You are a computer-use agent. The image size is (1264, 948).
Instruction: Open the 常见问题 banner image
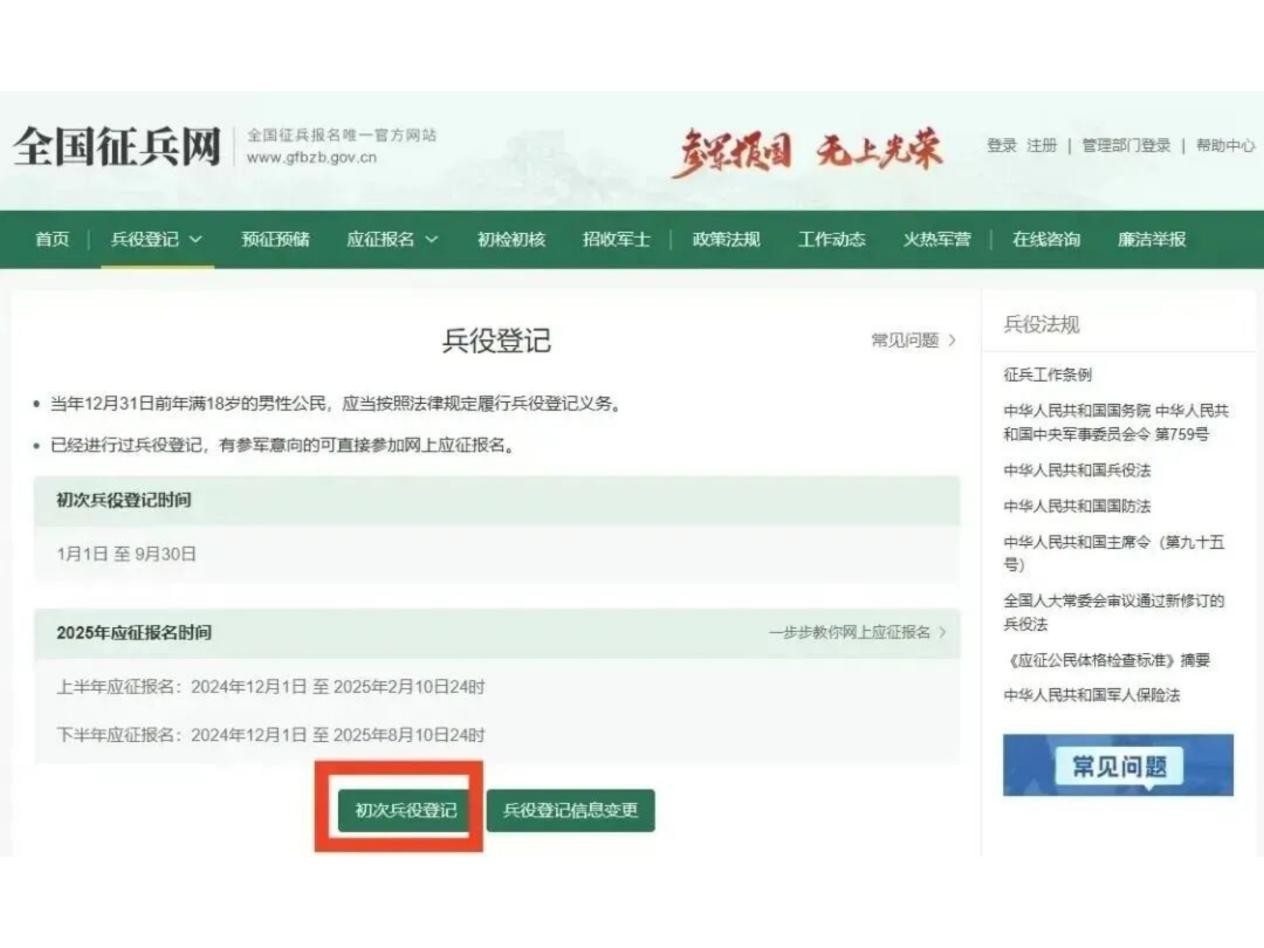point(1117,766)
